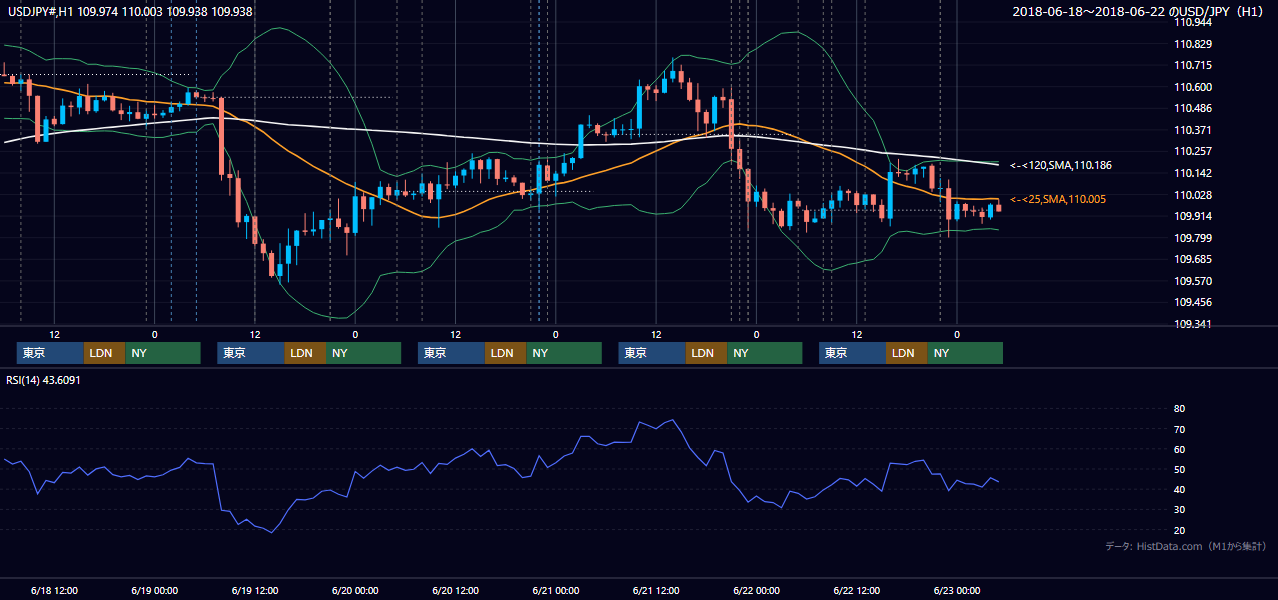The width and height of the screenshot is (1278, 600).
Task: Click the 109.570 price axis value
Action: (1193, 281)
